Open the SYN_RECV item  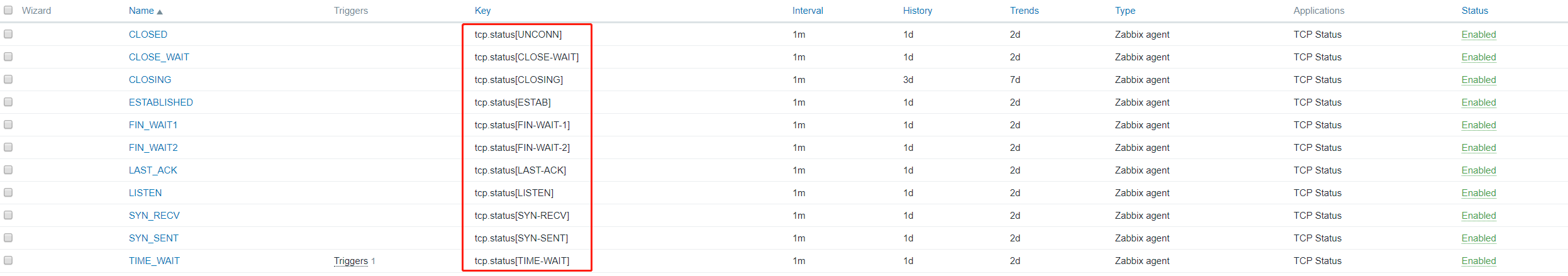click(154, 216)
